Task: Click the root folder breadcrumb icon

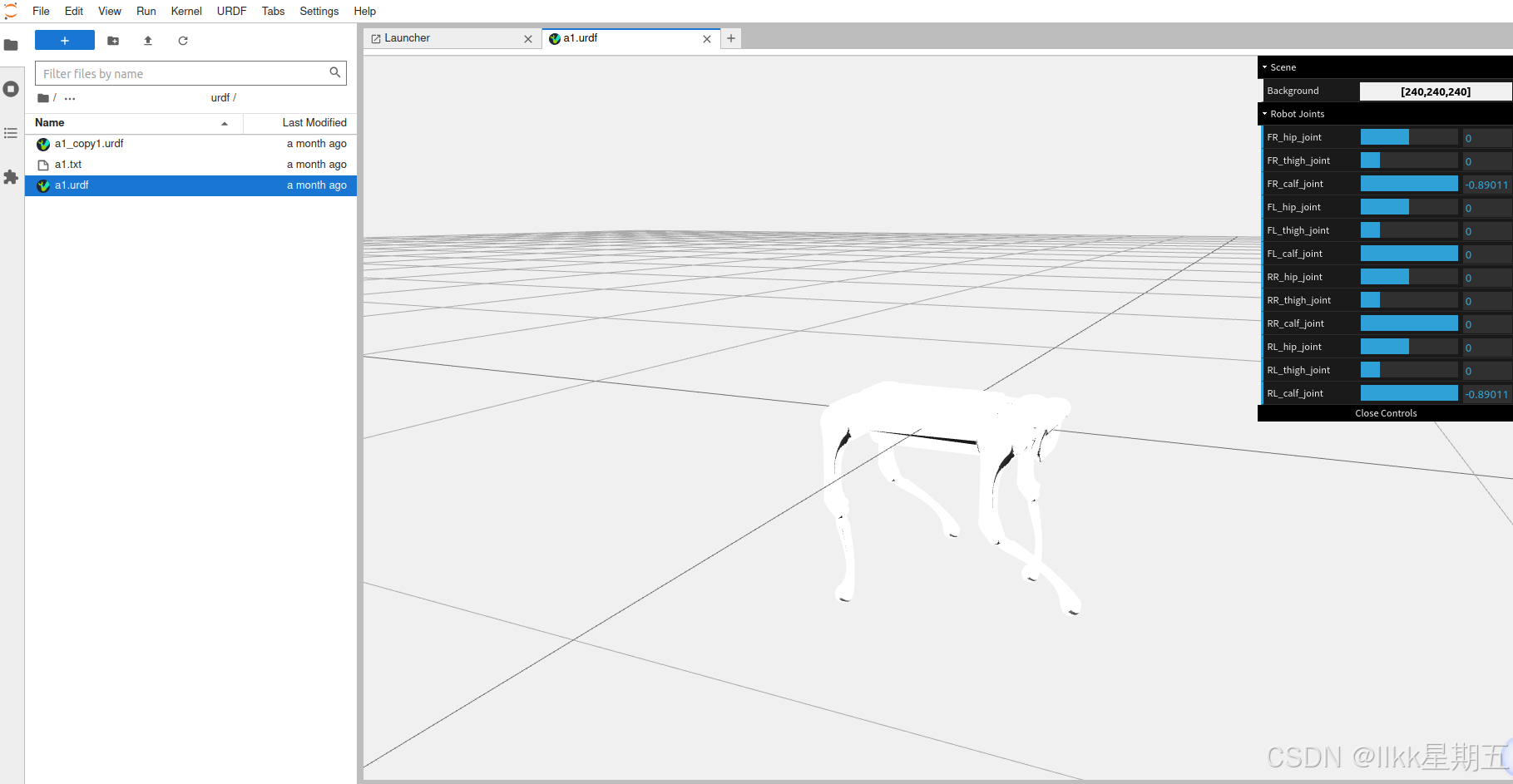Action: coord(43,98)
